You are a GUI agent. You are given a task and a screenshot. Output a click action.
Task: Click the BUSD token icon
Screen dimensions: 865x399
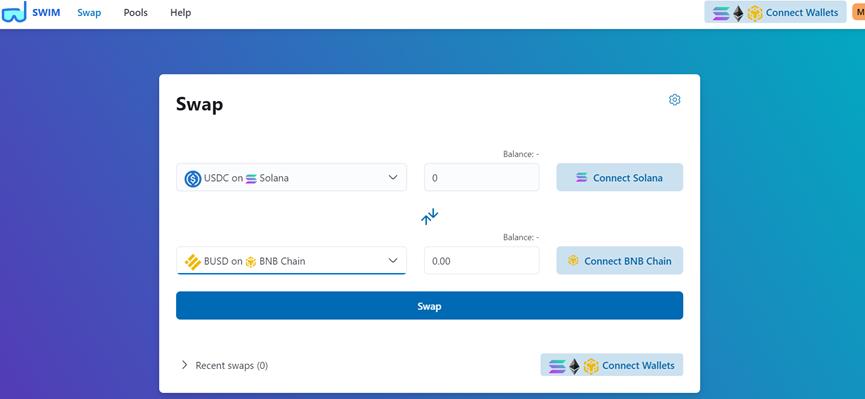193,262
